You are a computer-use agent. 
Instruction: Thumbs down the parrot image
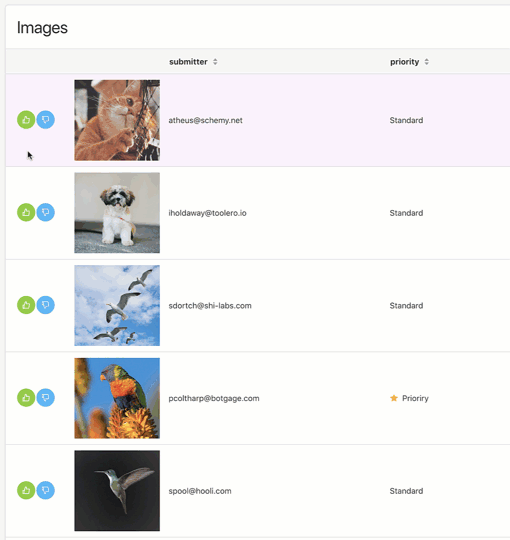45,398
